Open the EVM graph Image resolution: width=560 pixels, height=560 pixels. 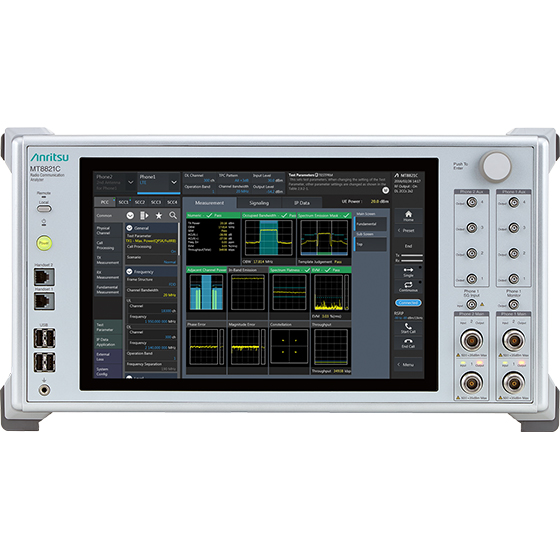pyautogui.click(x=331, y=293)
